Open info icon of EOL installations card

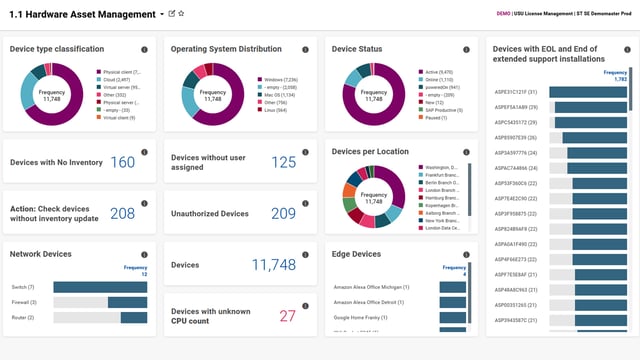tap(627, 49)
